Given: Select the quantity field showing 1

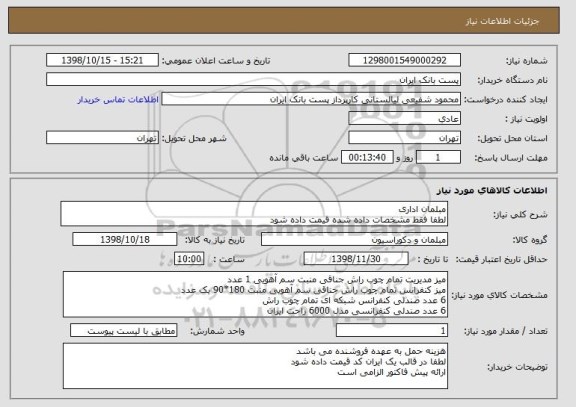Looking at the screenshot, I should tap(392, 331).
